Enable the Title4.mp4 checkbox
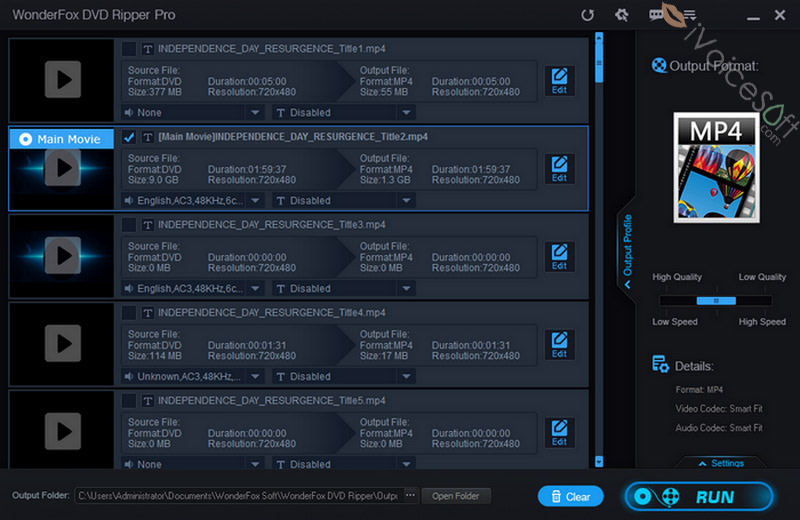800x520 pixels. [x=129, y=313]
